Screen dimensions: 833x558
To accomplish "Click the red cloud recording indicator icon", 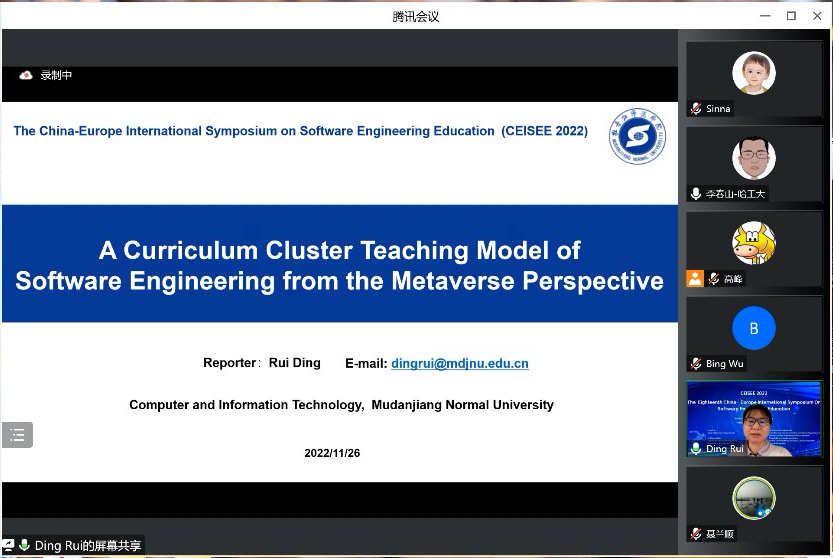I will (26, 75).
